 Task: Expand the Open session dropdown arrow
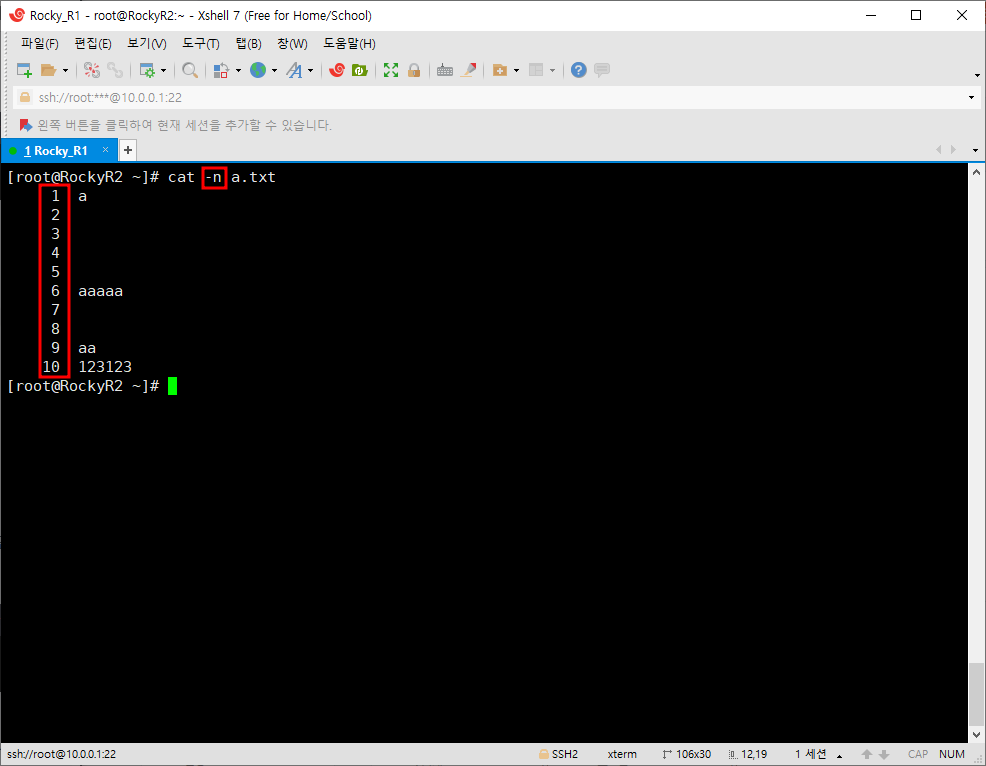pos(65,70)
